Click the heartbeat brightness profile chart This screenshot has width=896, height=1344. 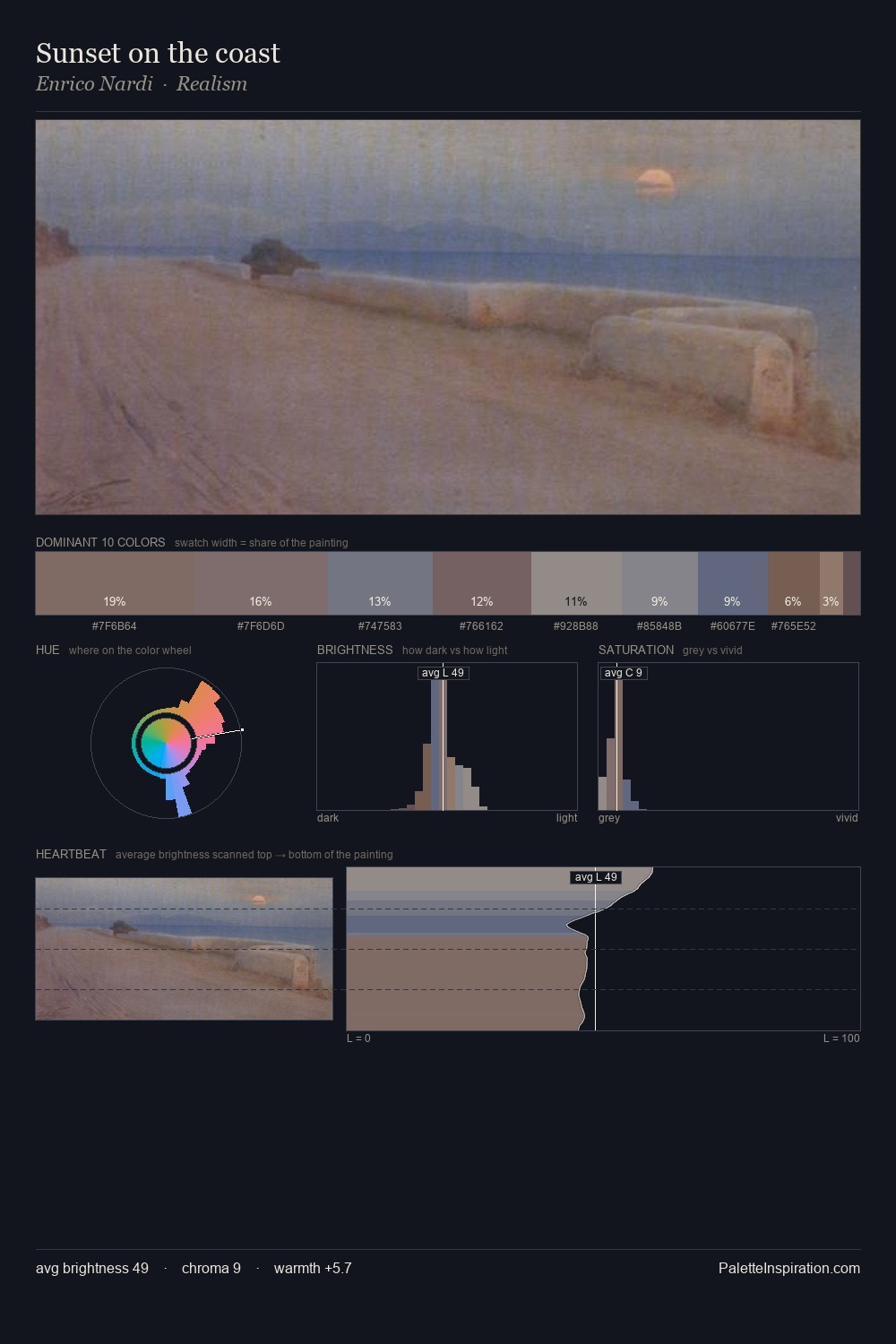[603, 949]
